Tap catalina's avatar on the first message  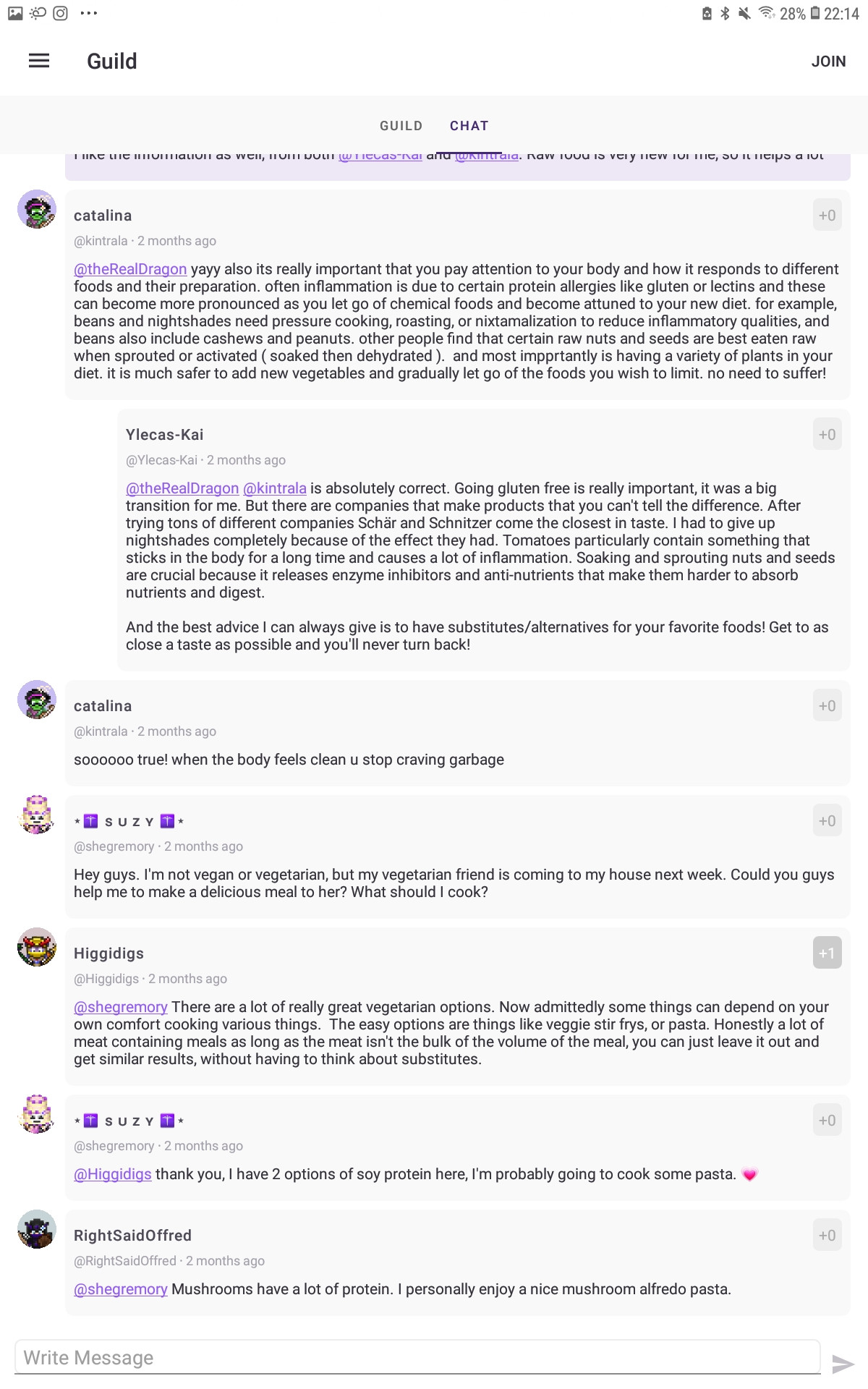37,209
